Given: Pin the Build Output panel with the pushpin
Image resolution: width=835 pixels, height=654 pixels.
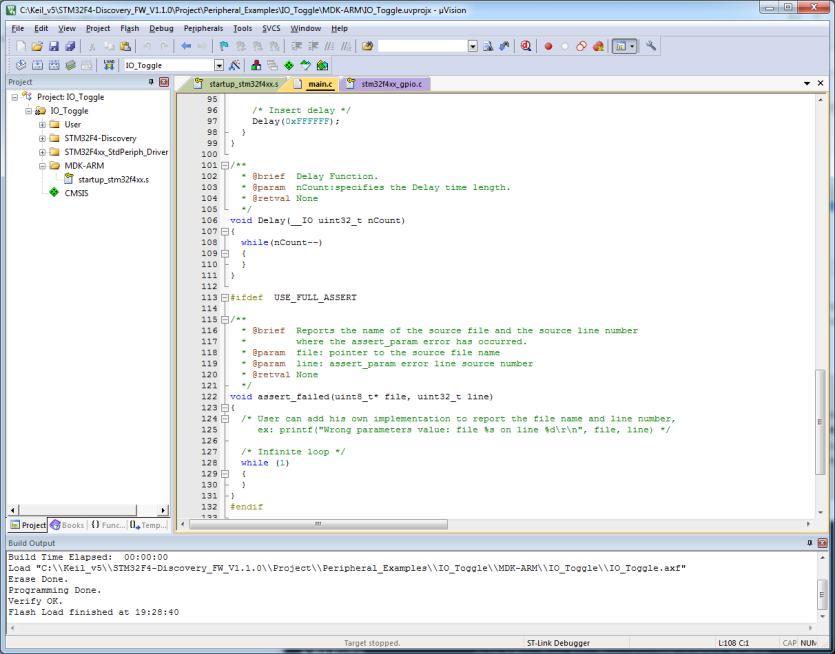Looking at the screenshot, I should pos(809,543).
